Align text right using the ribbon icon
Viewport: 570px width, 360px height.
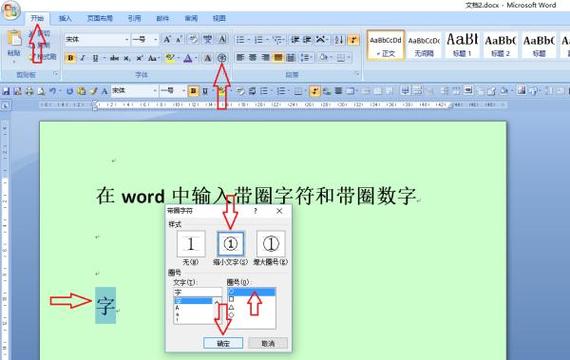coord(266,57)
